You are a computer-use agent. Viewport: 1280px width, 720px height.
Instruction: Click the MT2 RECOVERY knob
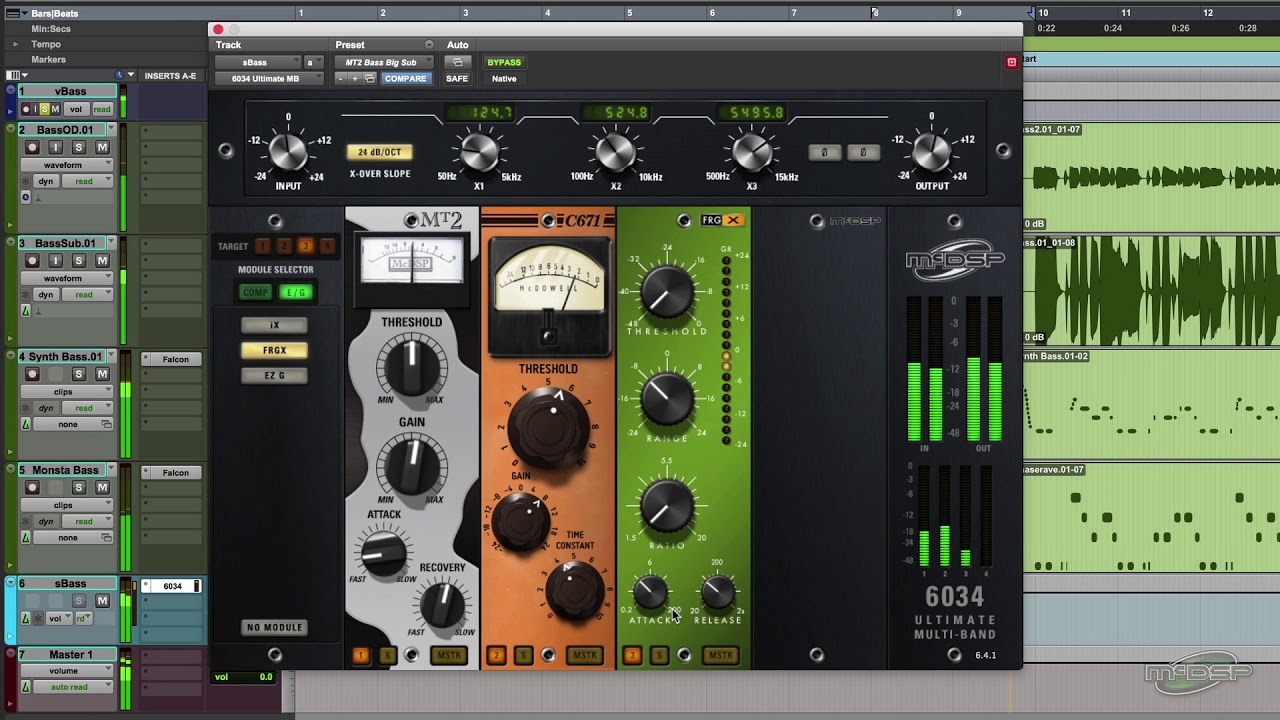point(441,603)
